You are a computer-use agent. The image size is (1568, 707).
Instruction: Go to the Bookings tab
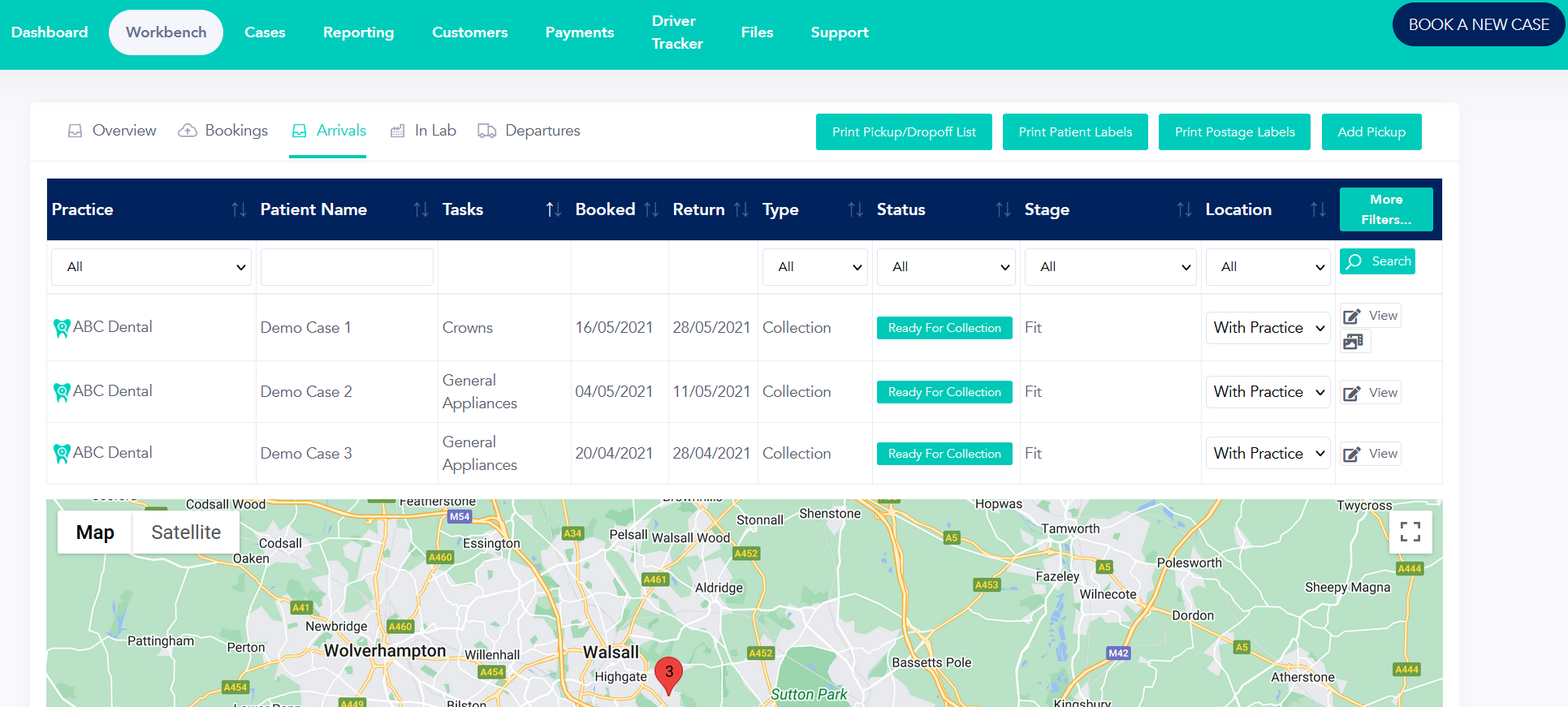click(x=223, y=131)
